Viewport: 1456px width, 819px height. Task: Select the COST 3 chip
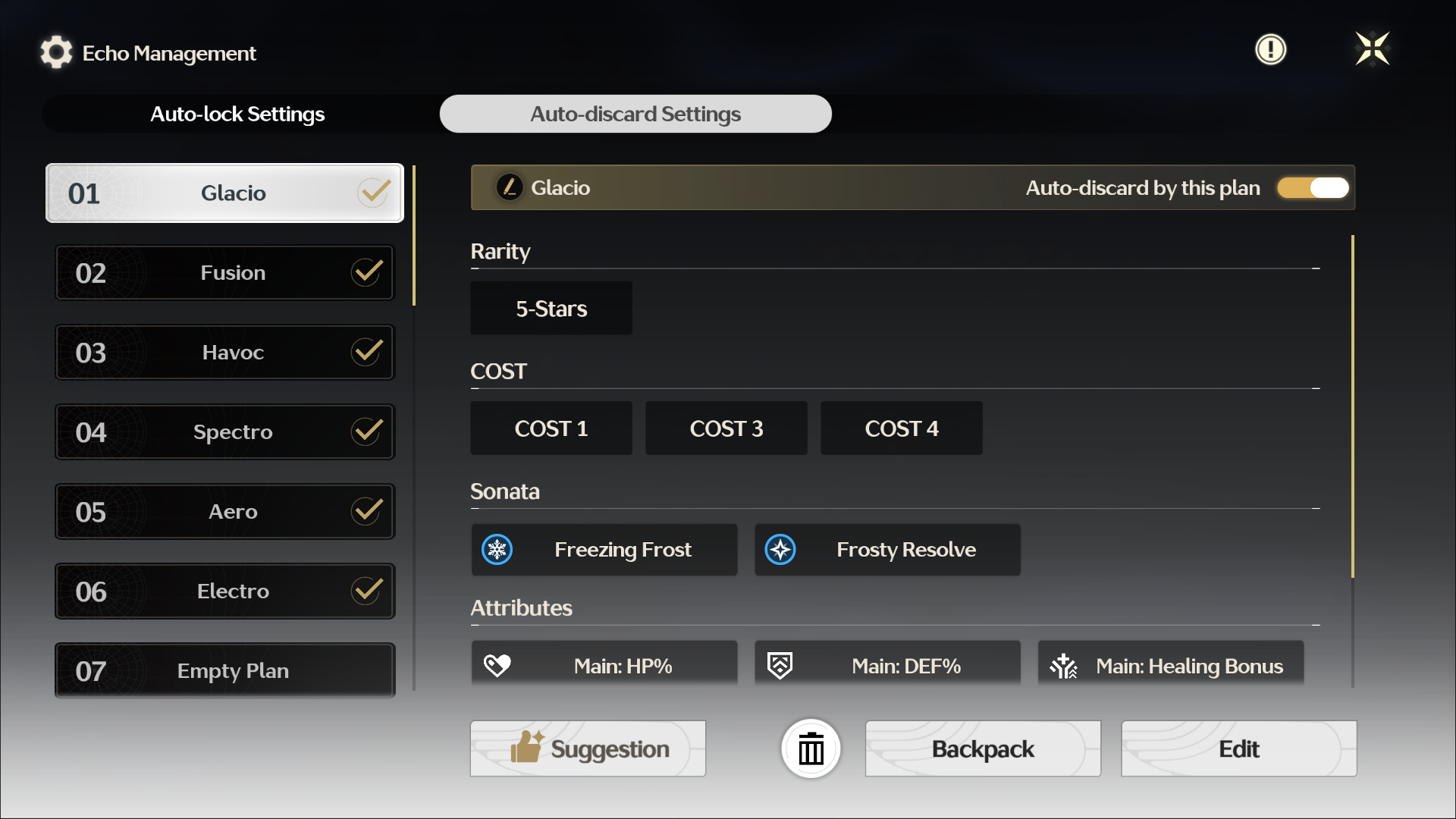(726, 428)
